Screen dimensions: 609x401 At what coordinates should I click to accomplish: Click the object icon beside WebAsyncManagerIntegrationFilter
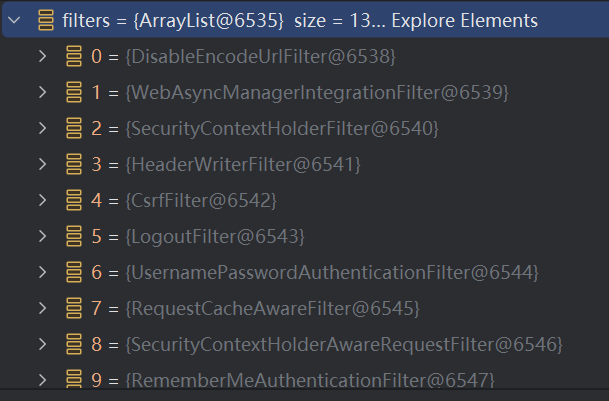[x=73, y=92]
